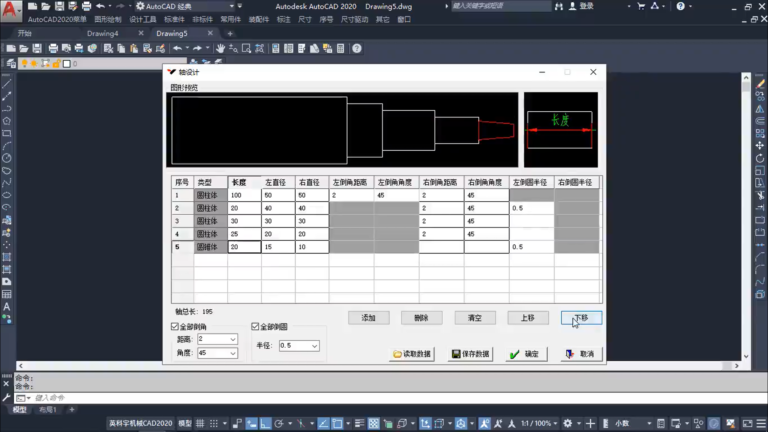Click the Customization hamburger icon in status bar
This screenshot has height=432, width=768.
(761, 423)
